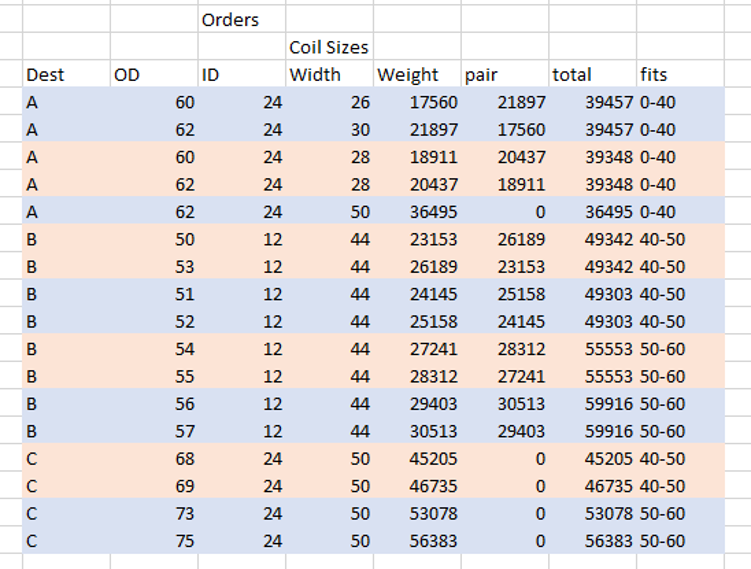The width and height of the screenshot is (751, 569).
Task: Select OD cell 52
Action: click(154, 321)
